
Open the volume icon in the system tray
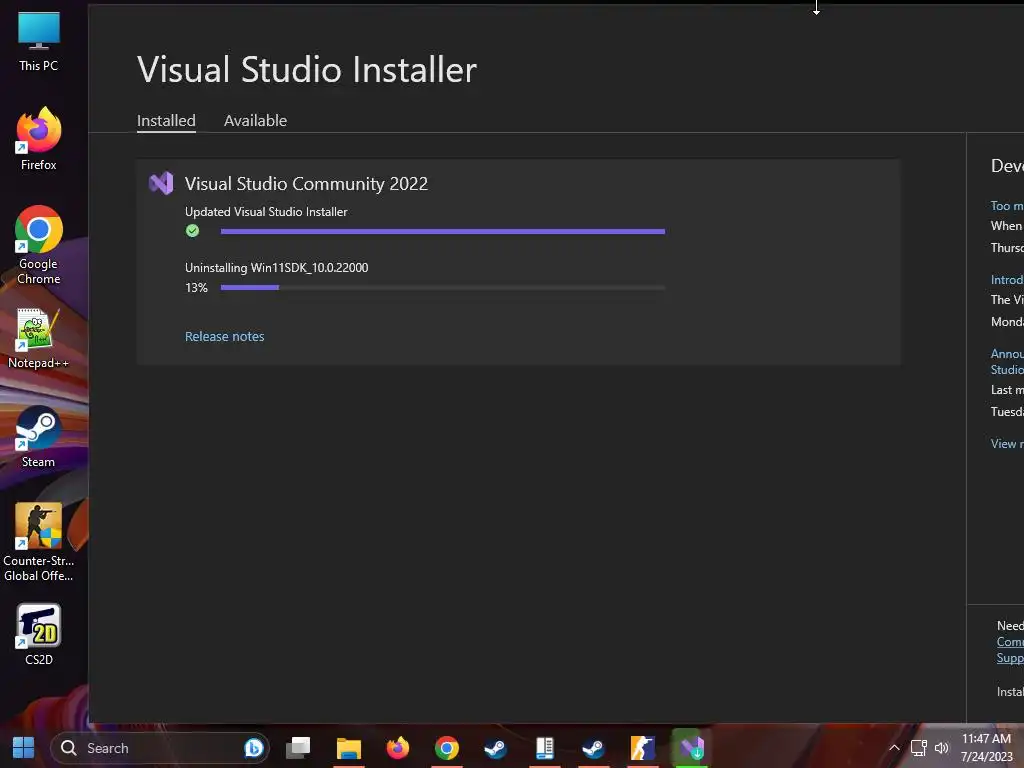(x=941, y=748)
